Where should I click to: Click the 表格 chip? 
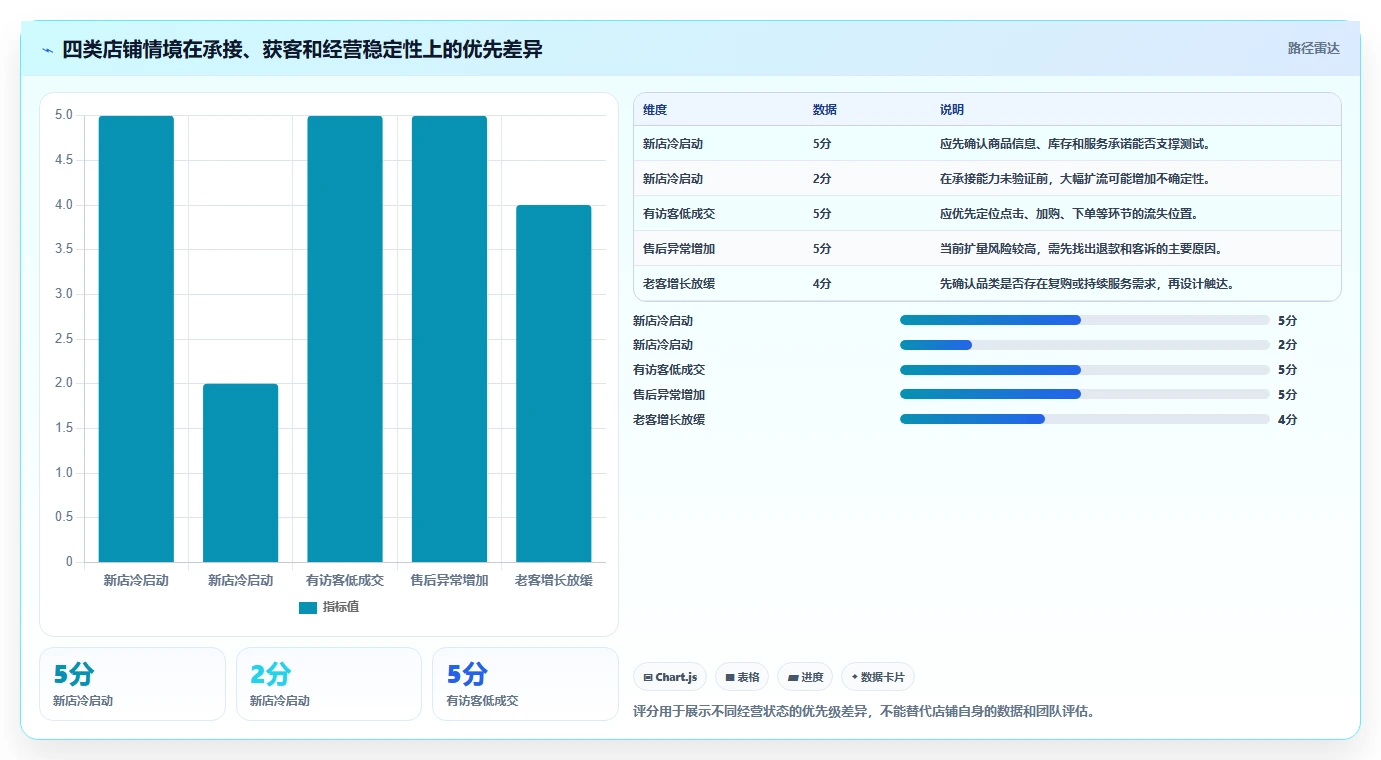(x=742, y=677)
